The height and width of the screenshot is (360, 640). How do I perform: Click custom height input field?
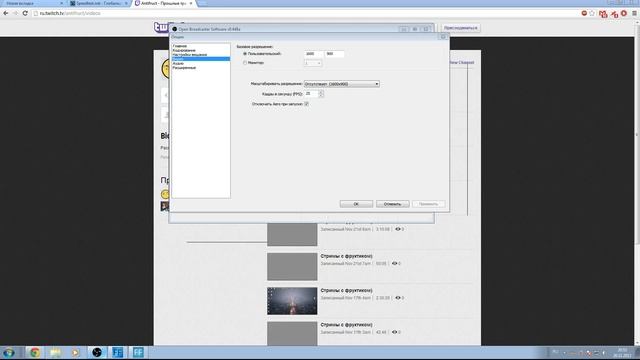pyautogui.click(x=334, y=54)
